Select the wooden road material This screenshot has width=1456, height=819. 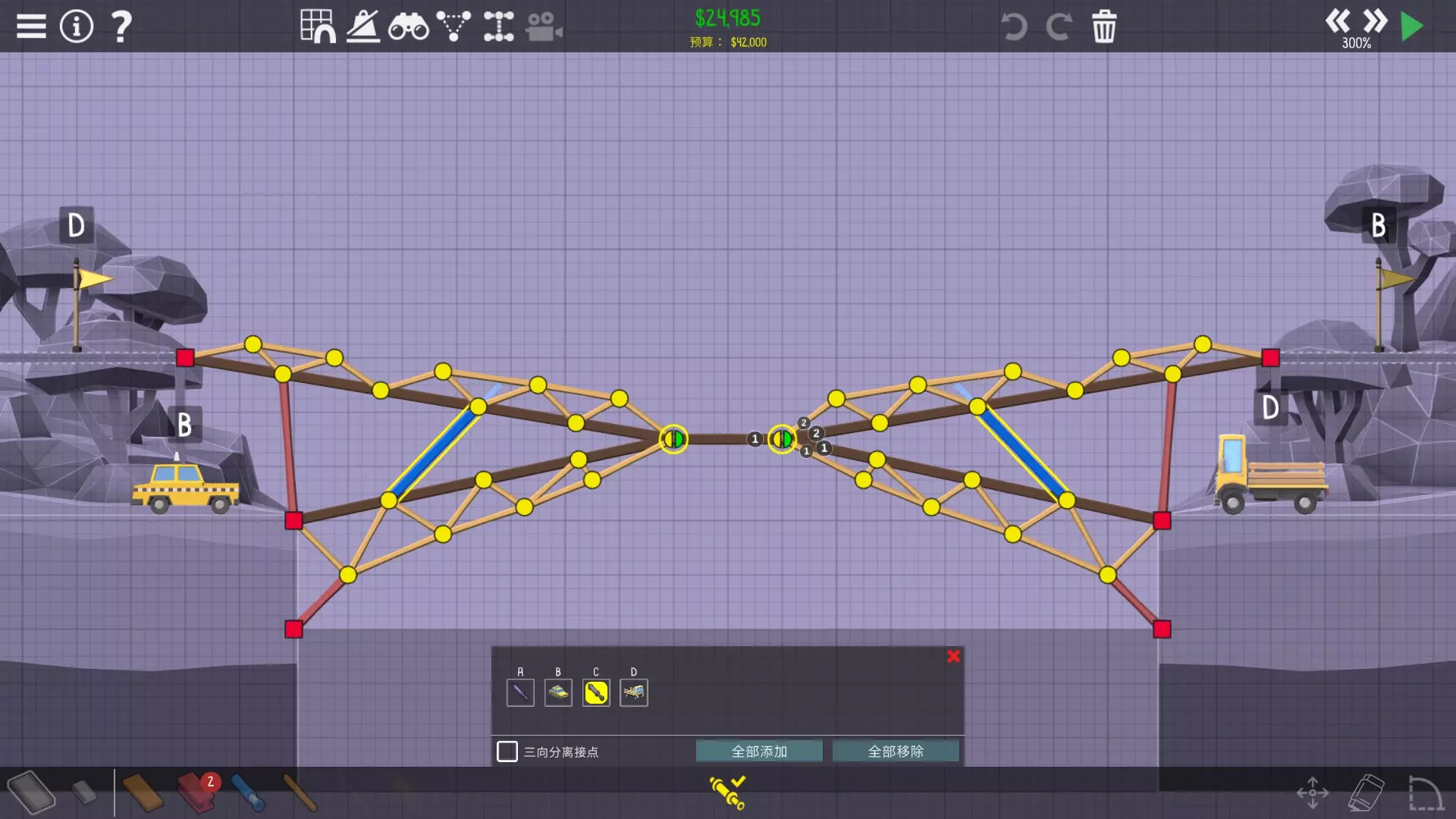coord(143,792)
